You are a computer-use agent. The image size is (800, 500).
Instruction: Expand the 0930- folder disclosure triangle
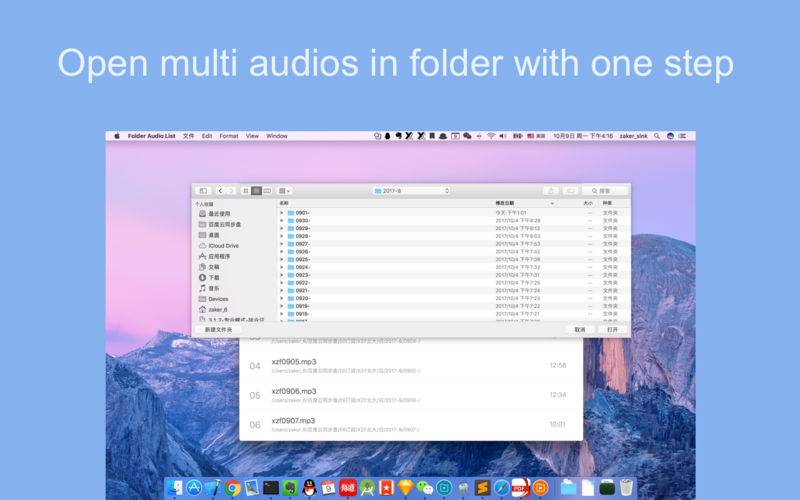click(x=282, y=220)
